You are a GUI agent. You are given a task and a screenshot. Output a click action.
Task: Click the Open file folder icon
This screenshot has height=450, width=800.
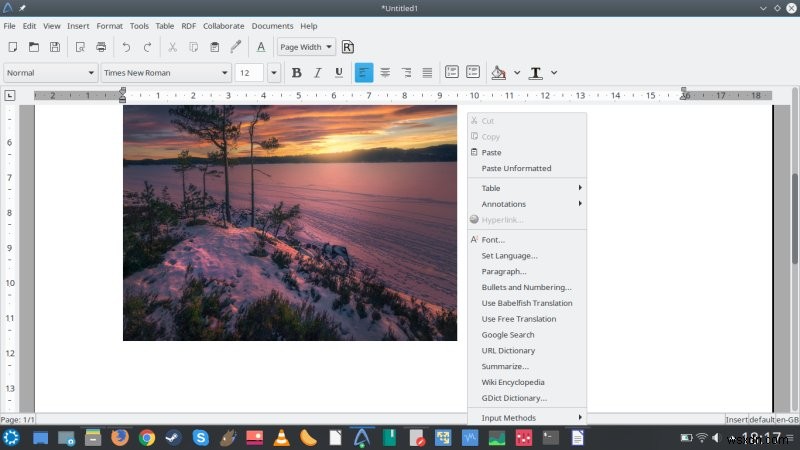click(x=33, y=47)
